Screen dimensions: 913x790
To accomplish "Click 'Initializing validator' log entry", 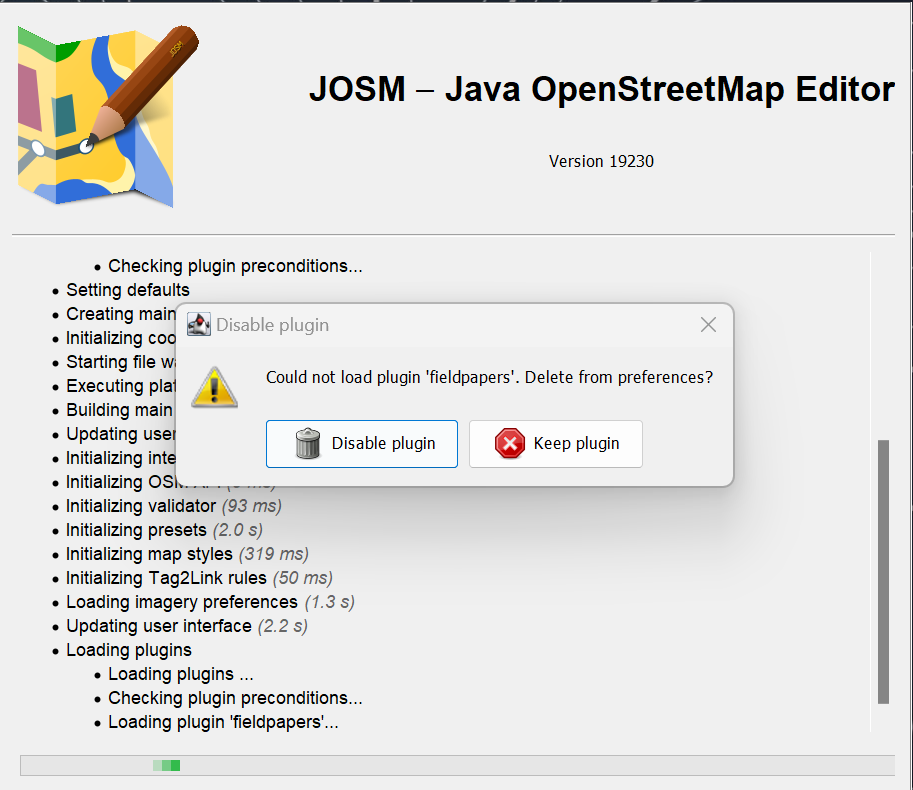I will coord(174,506).
